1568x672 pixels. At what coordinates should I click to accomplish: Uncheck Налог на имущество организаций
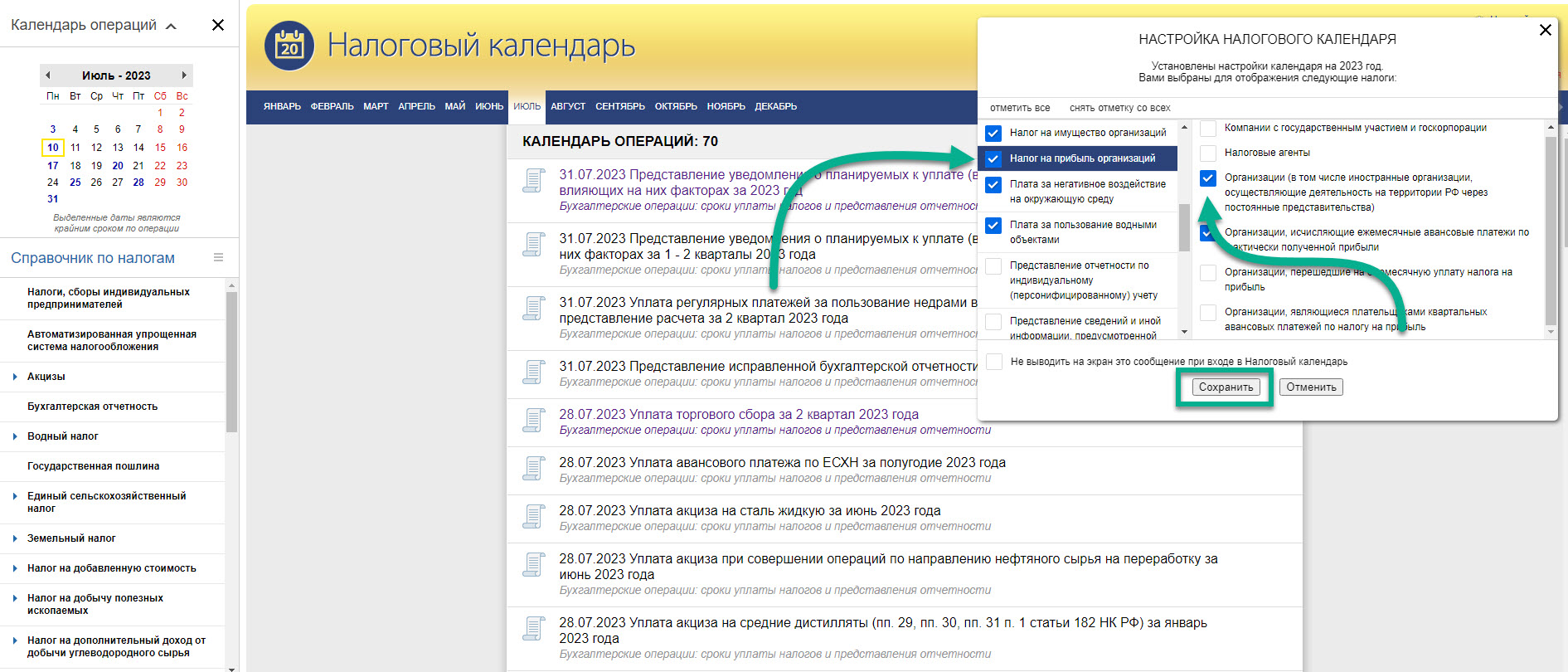[993, 133]
